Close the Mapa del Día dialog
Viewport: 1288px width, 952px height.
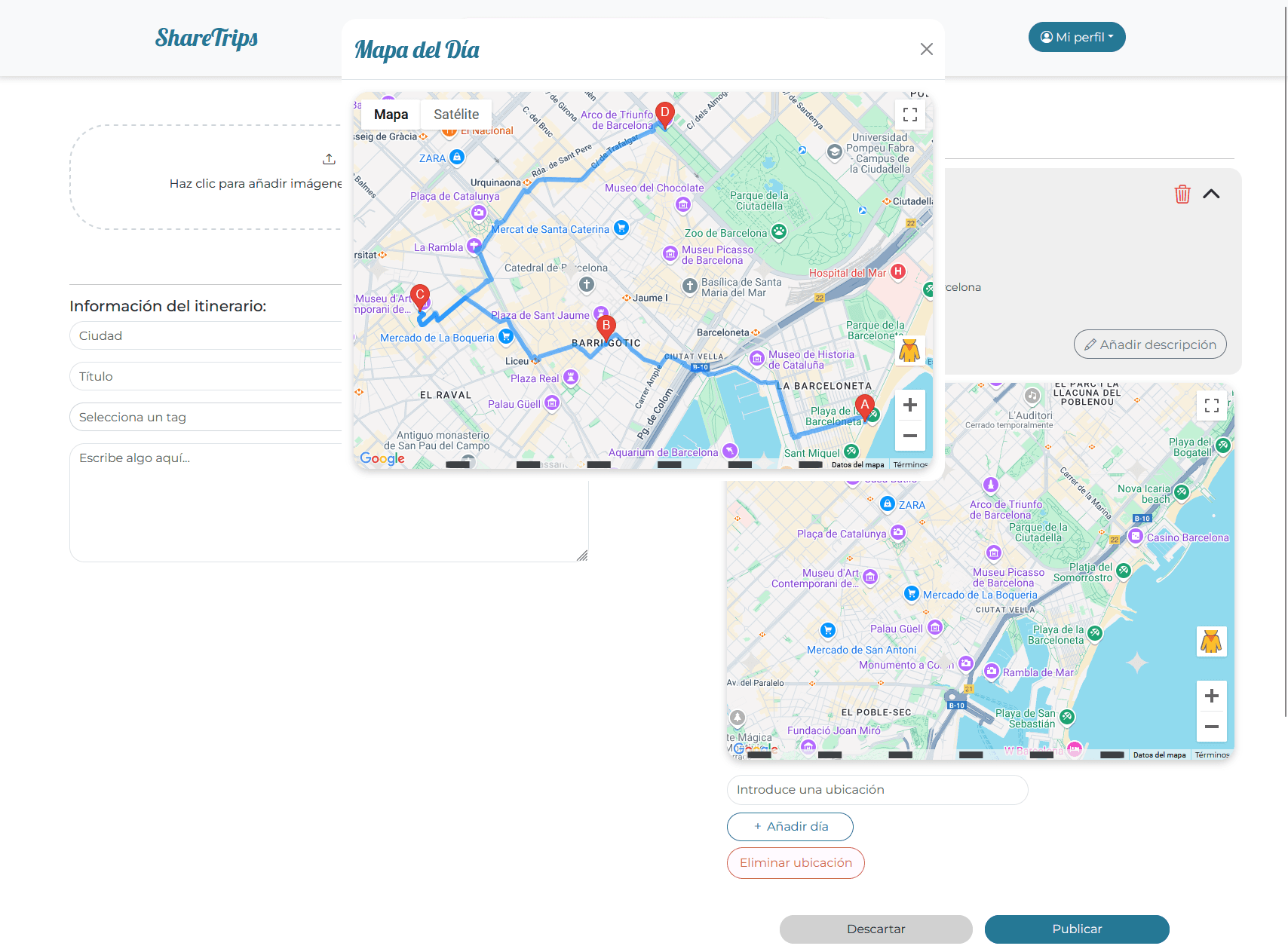click(x=927, y=49)
